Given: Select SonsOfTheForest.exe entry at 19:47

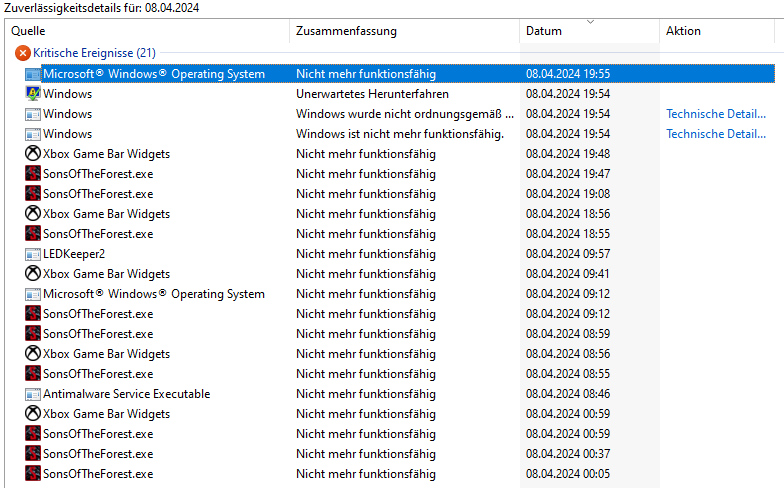Looking at the screenshot, I should pyautogui.click(x=98, y=174).
